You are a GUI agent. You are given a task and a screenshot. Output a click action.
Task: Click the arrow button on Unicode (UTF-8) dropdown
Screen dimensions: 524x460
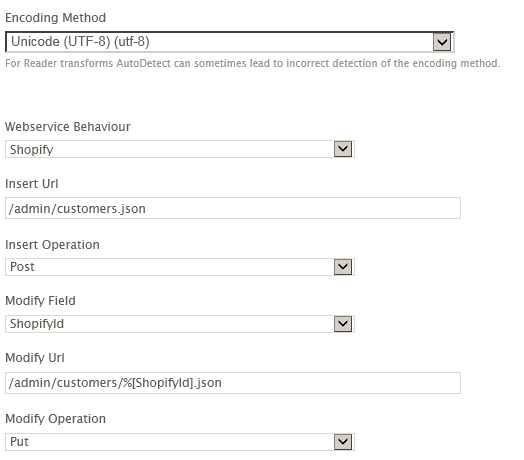442,42
